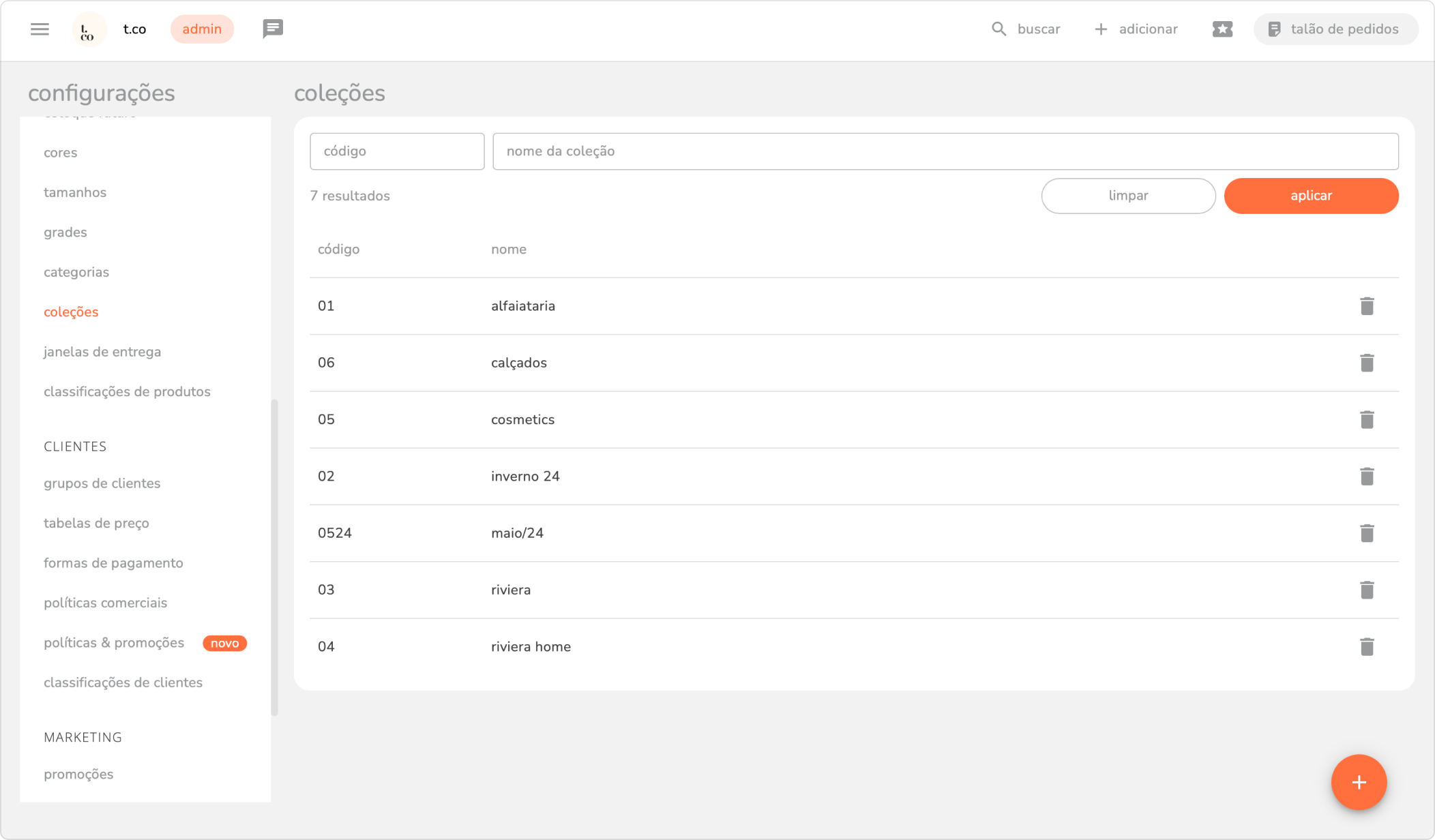Open talão de pedidos
The height and width of the screenshot is (840, 1435).
1335,29
